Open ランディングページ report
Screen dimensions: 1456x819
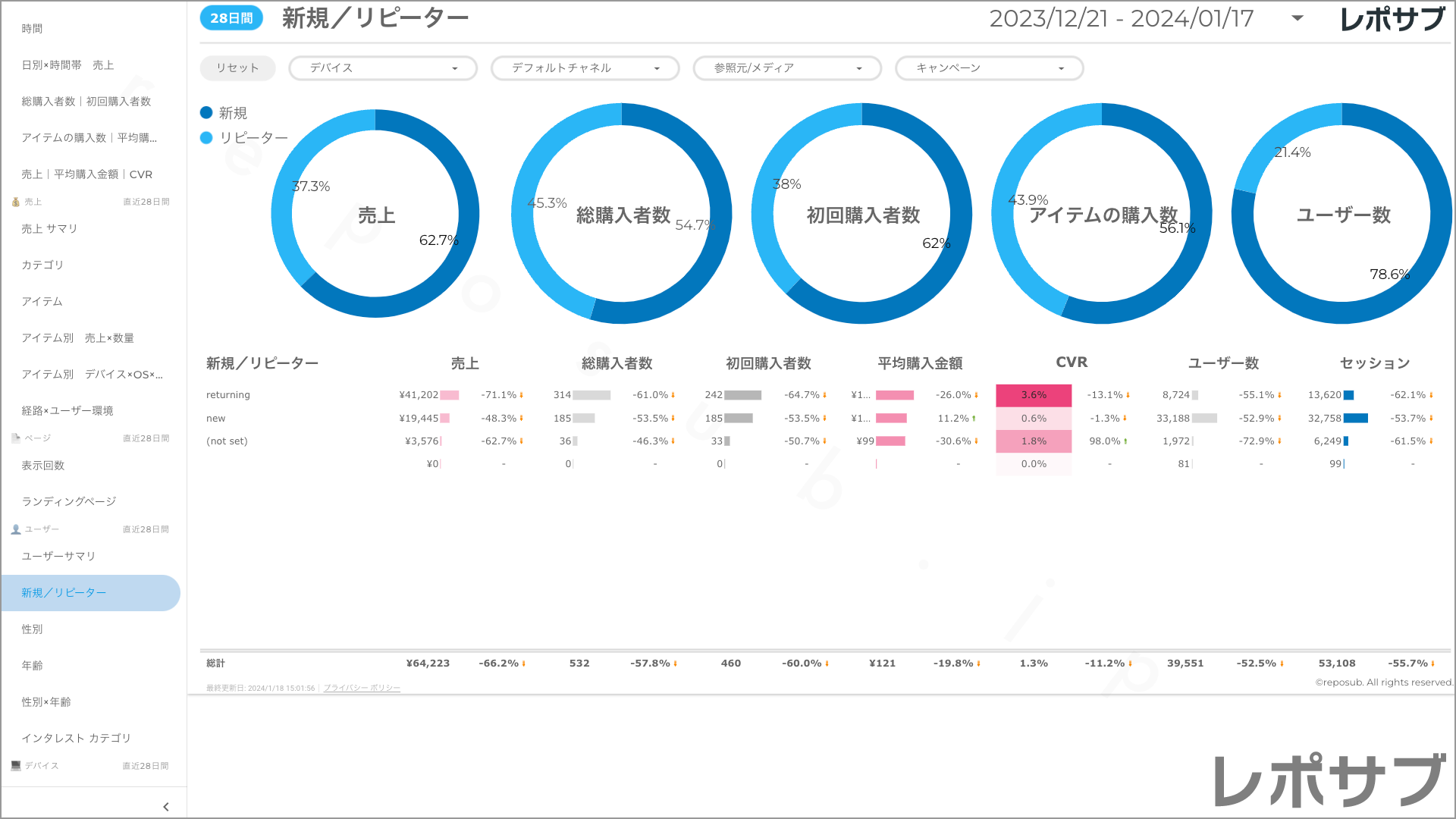69,501
